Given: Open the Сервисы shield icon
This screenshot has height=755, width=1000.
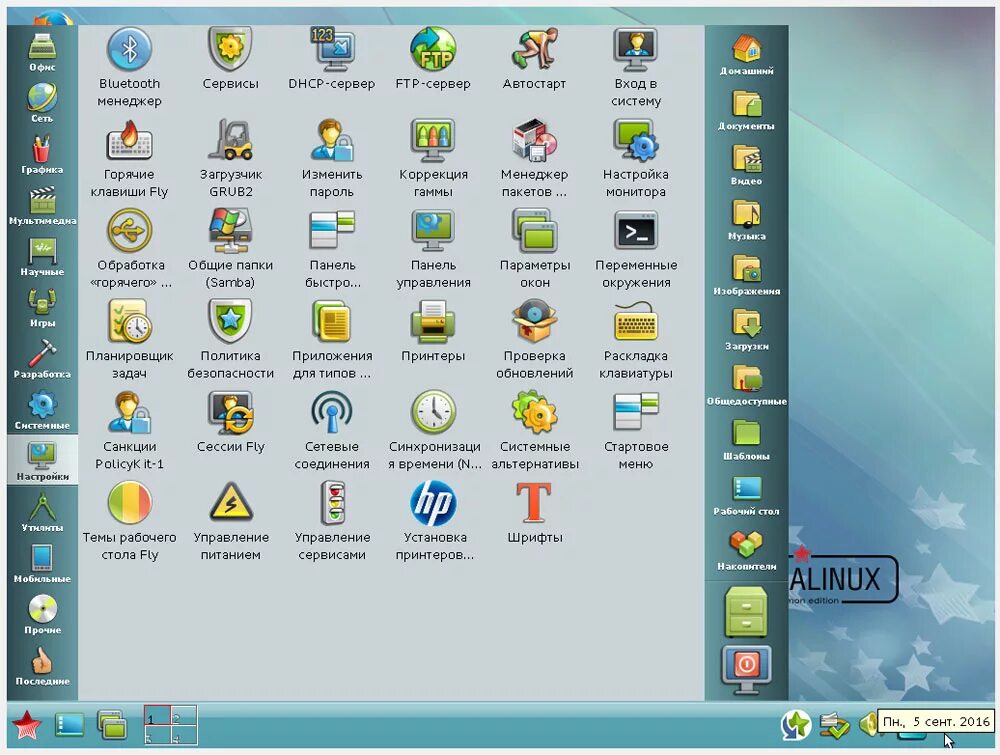Looking at the screenshot, I should [x=230, y=59].
